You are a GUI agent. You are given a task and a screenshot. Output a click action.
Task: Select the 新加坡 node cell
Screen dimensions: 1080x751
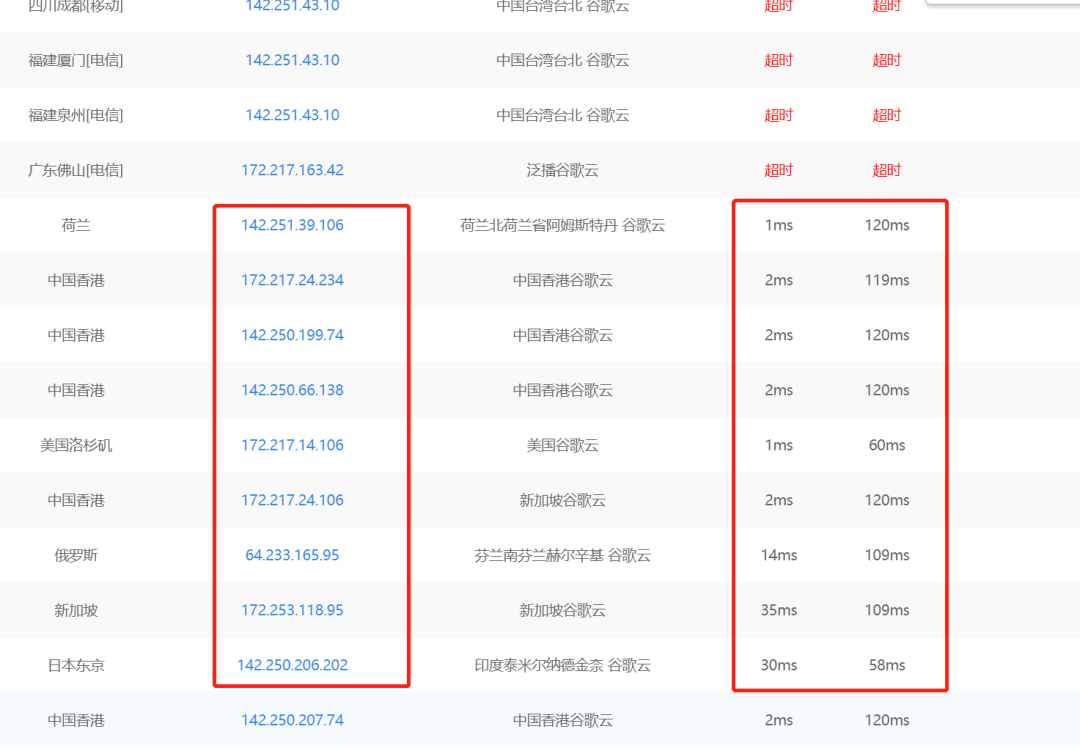tap(76, 610)
